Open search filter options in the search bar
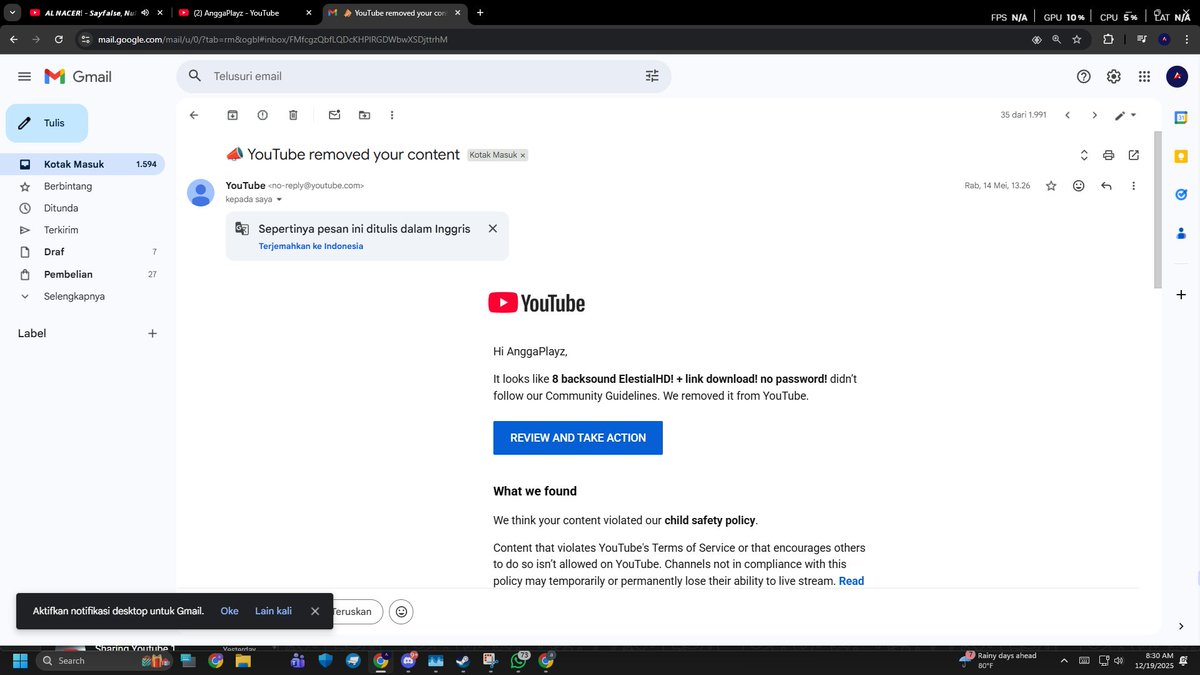1200x675 pixels. tap(652, 76)
